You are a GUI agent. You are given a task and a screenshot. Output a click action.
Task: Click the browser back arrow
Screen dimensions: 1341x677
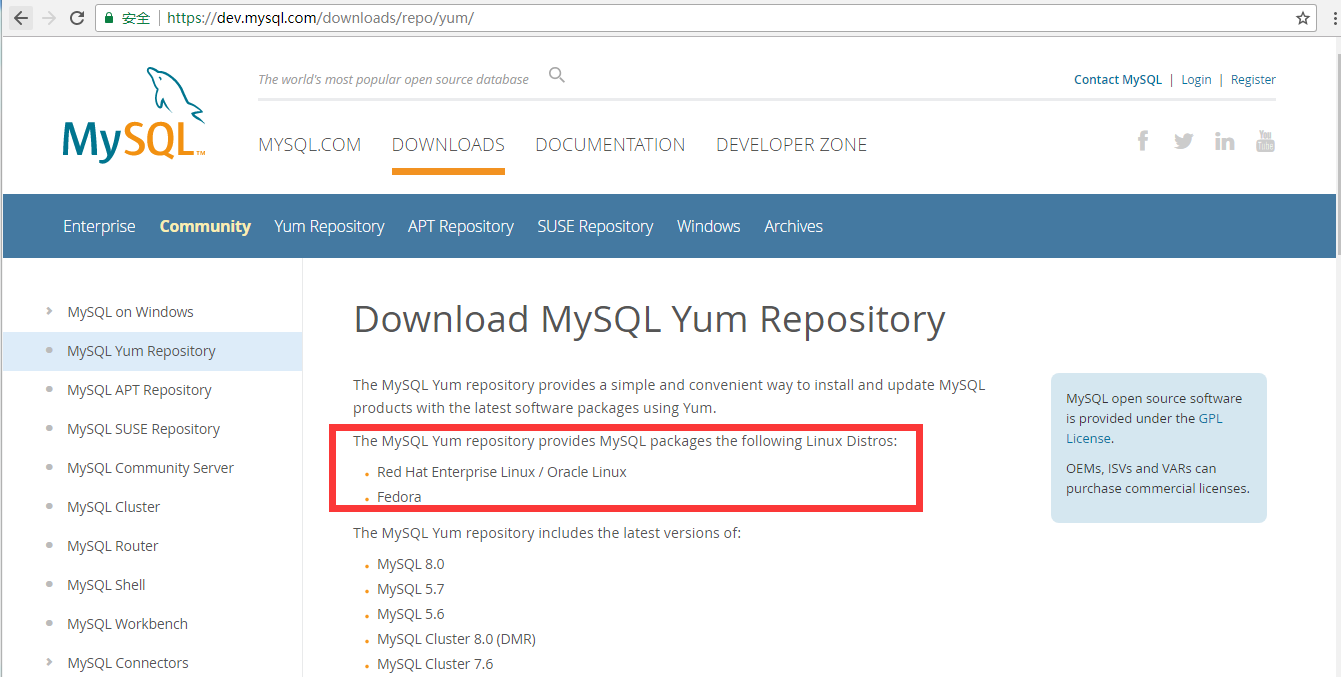(21, 18)
